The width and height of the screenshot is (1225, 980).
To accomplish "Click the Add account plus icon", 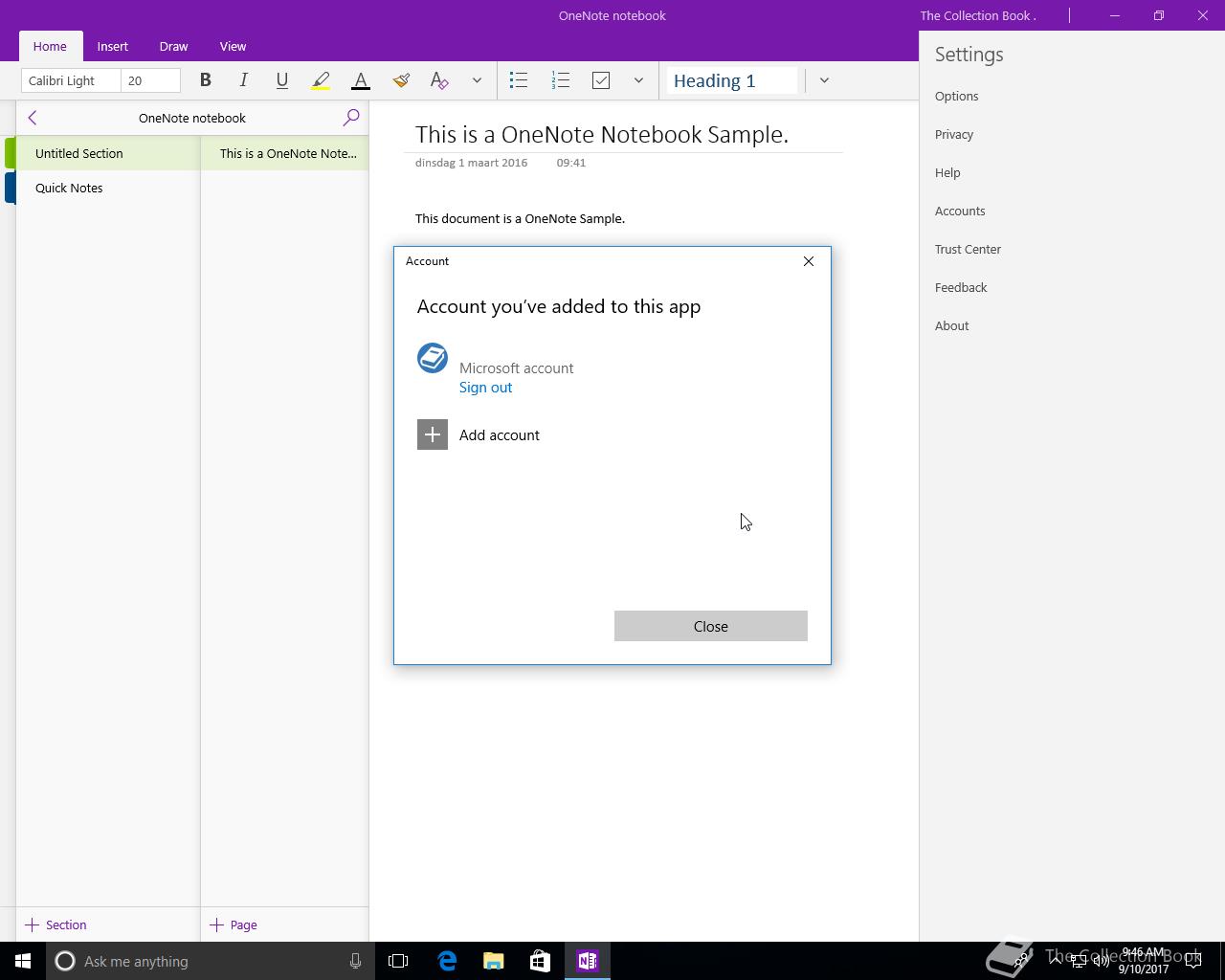I will tap(433, 434).
